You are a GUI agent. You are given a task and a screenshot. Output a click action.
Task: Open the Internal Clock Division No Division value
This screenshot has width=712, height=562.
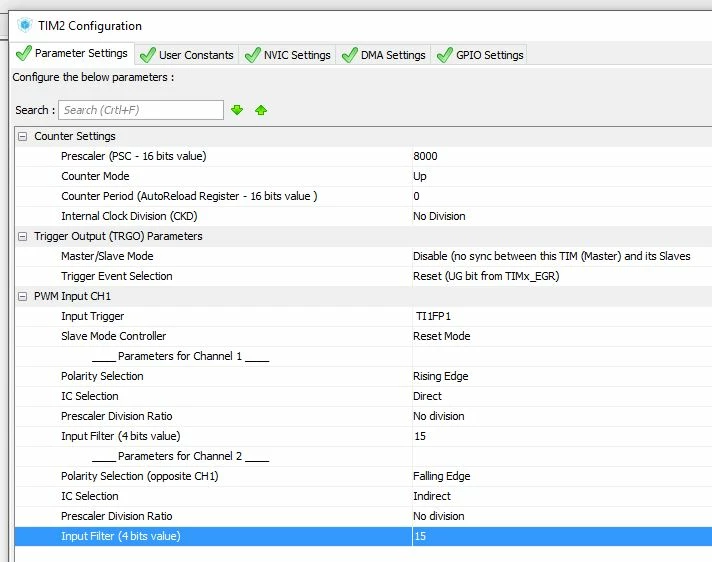[439, 216]
